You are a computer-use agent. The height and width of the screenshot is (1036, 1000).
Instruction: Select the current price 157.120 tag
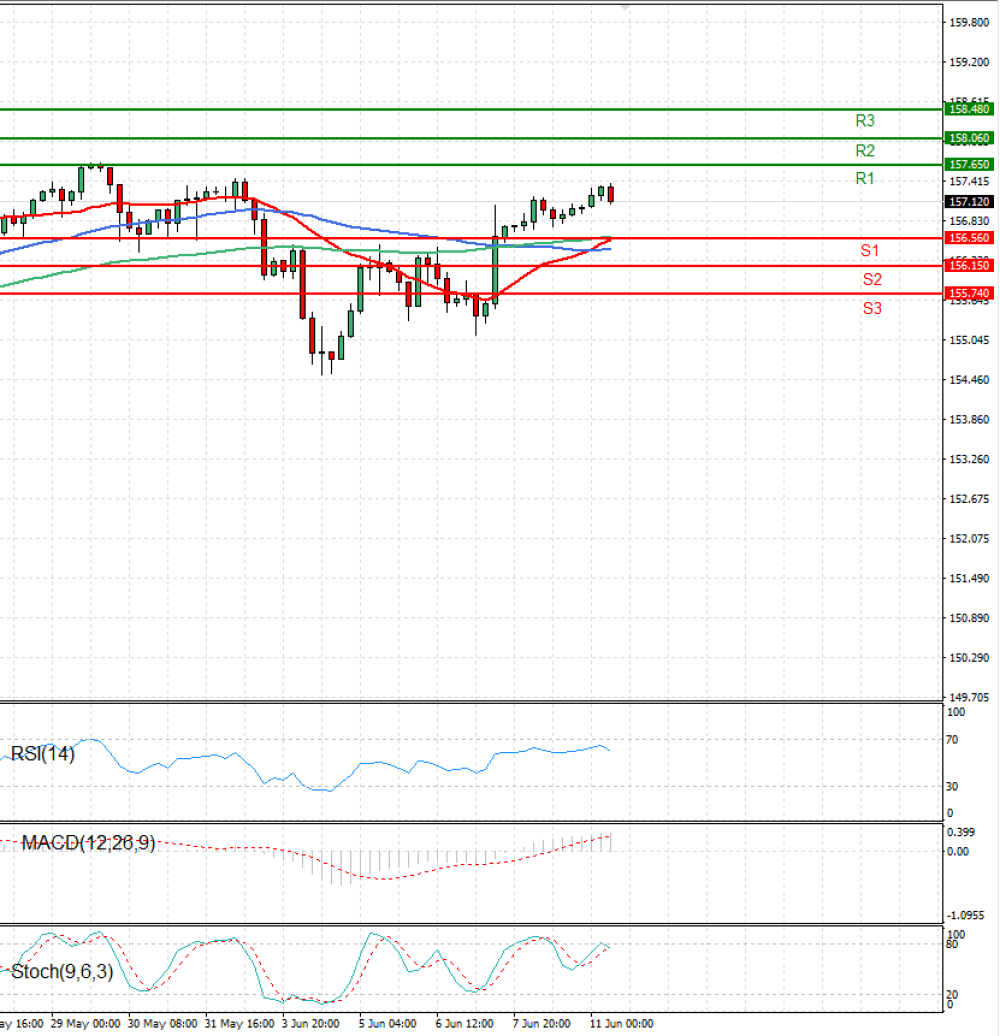(x=969, y=202)
